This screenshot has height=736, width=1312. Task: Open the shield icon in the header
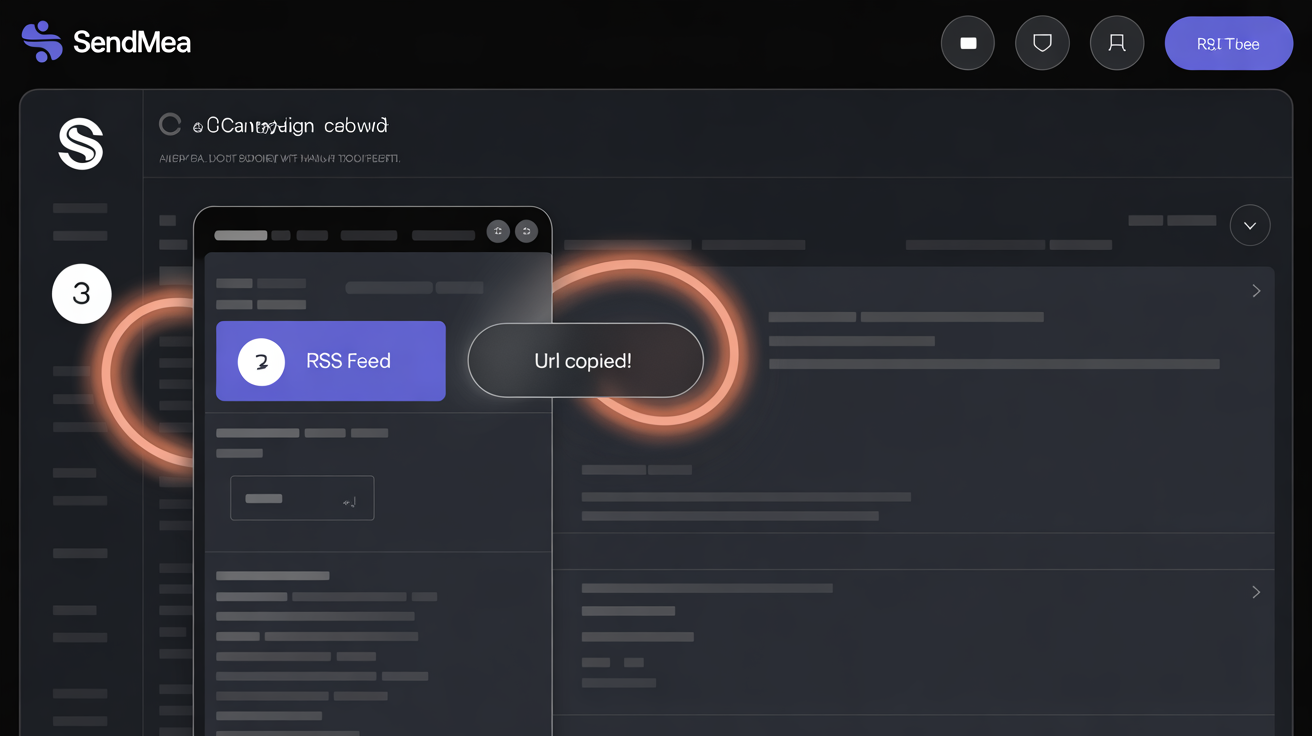[x=1042, y=43]
